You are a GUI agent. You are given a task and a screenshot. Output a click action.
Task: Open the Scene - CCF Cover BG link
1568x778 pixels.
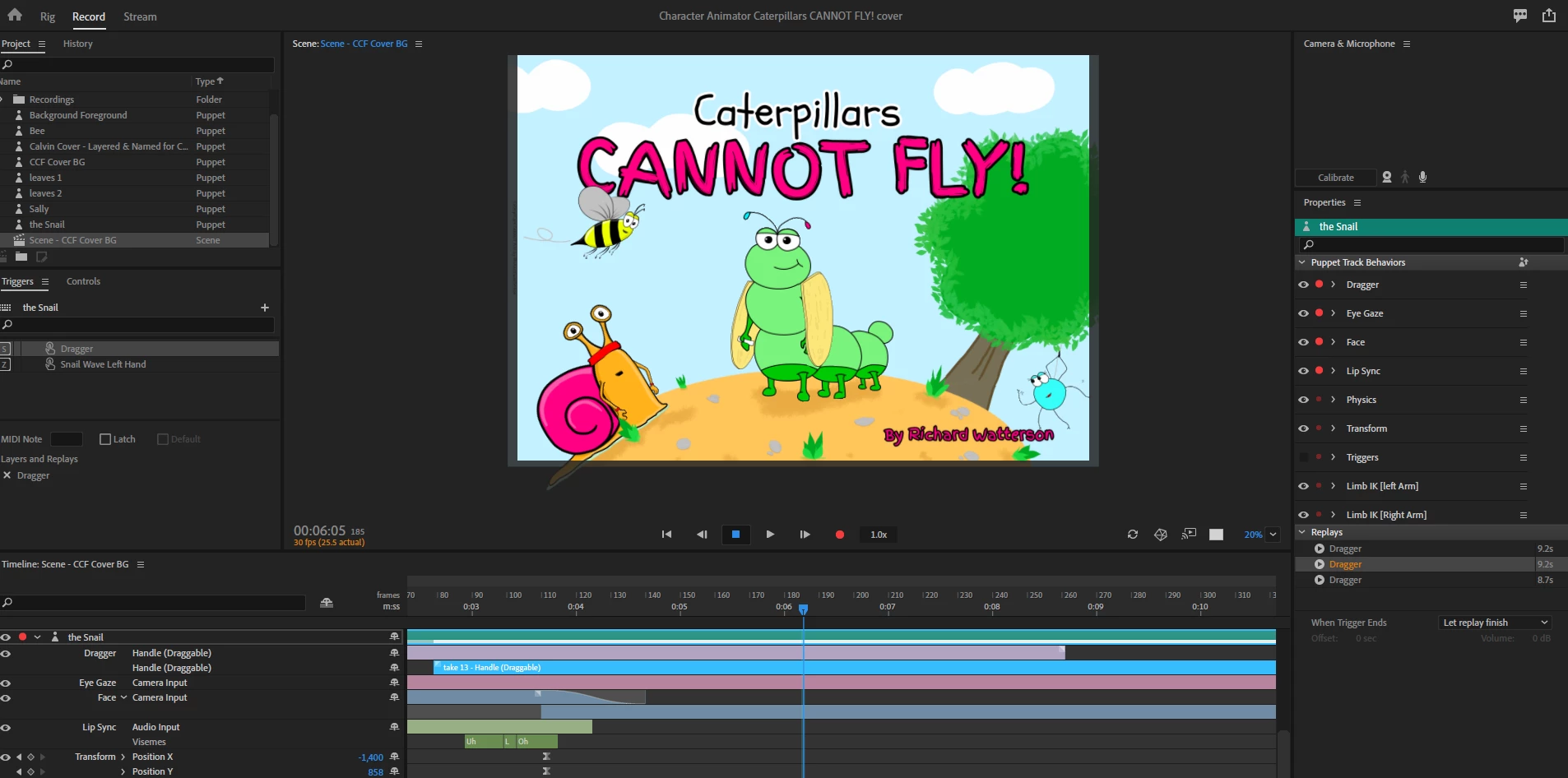tap(364, 44)
